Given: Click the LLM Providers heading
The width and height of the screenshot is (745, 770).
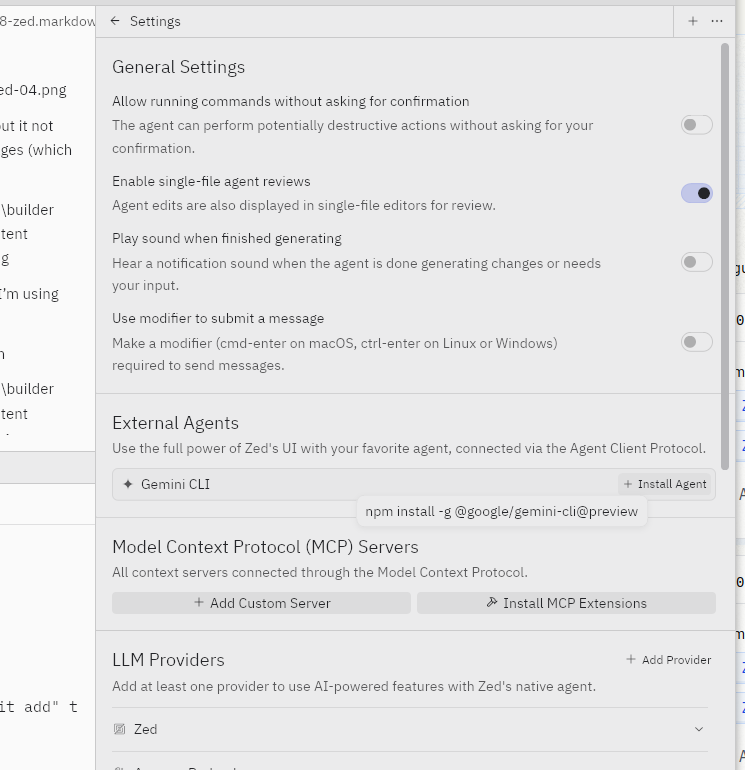Looking at the screenshot, I should (x=168, y=660).
